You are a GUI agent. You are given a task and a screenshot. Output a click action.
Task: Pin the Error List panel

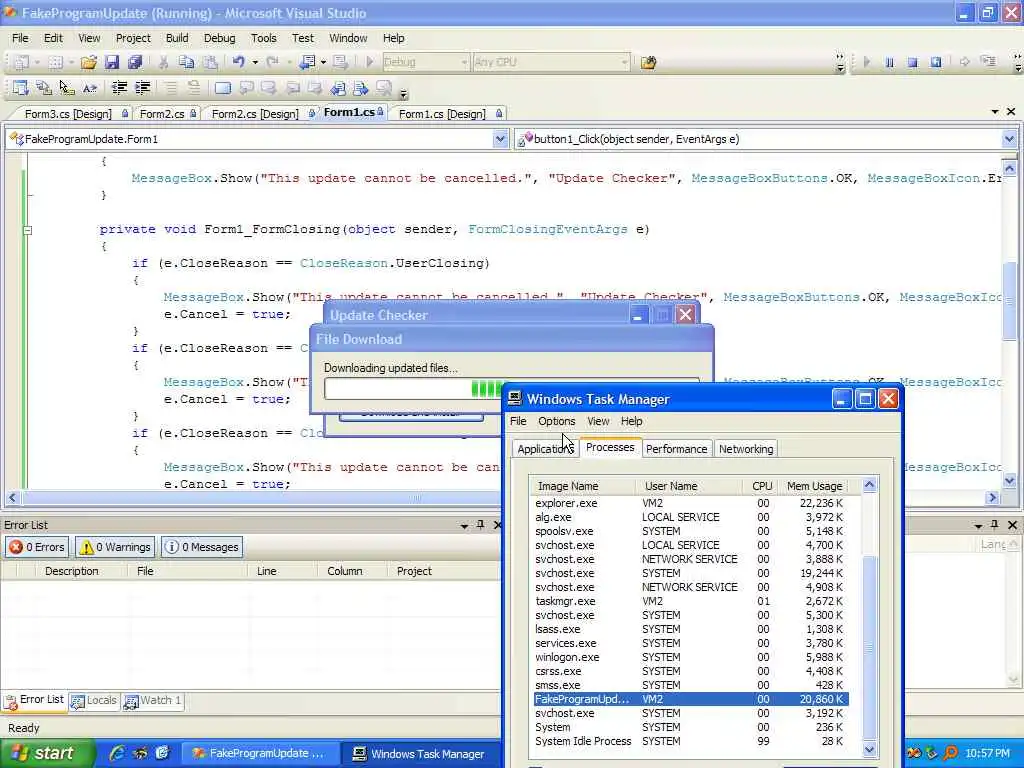coord(481,524)
